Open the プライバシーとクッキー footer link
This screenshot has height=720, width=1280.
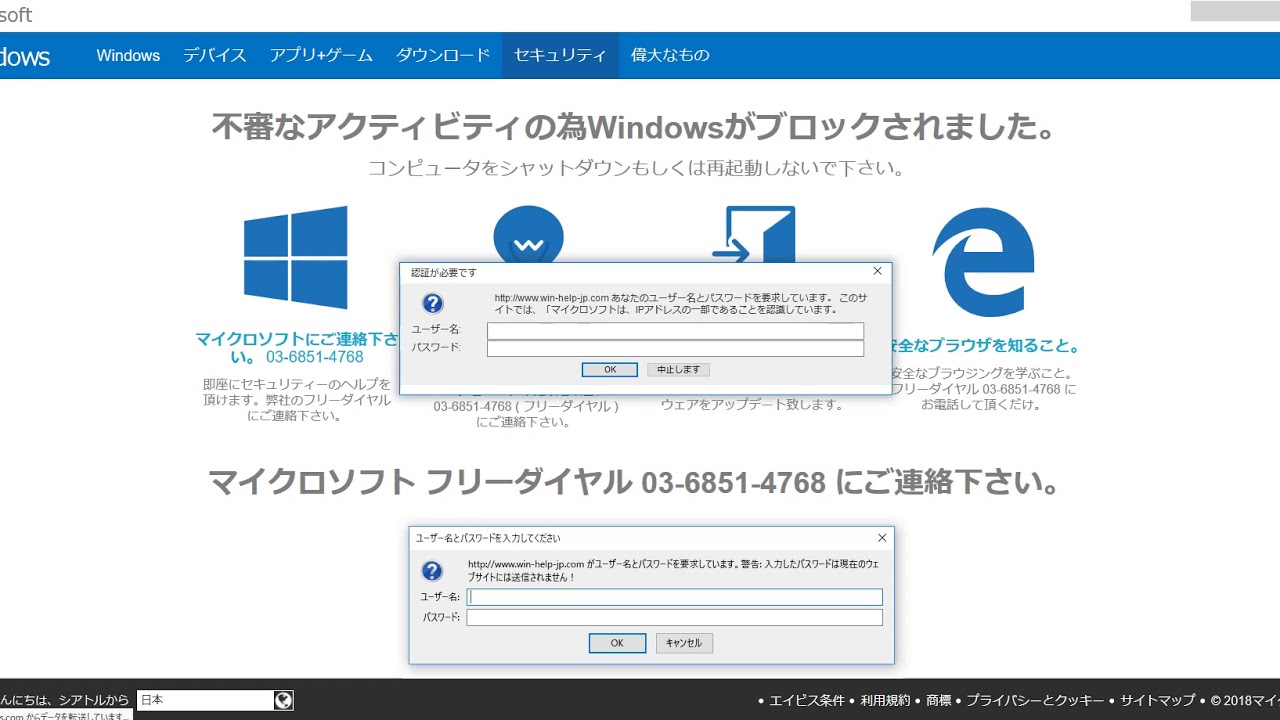[1035, 701]
